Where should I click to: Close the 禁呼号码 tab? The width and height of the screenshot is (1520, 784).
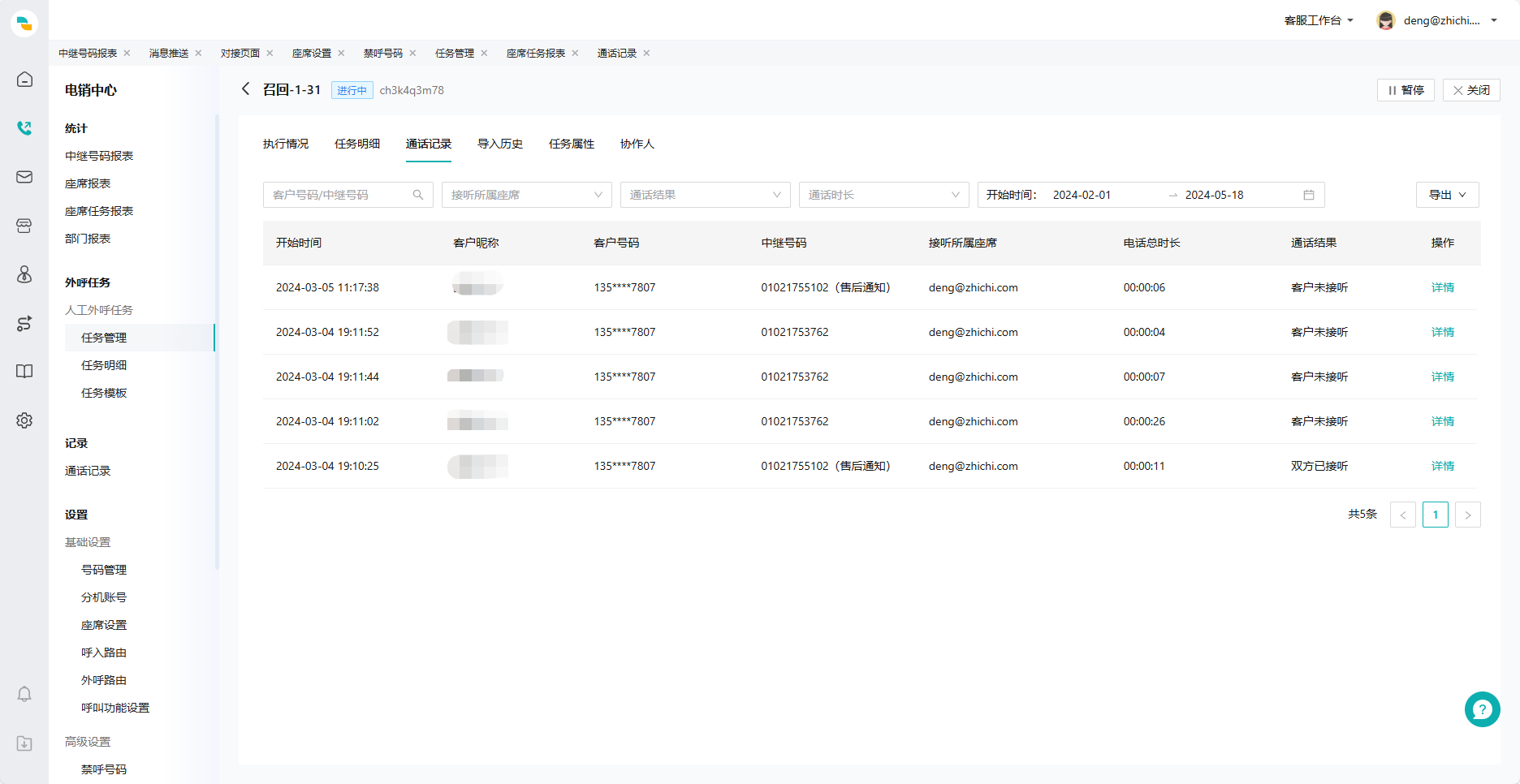pos(412,54)
